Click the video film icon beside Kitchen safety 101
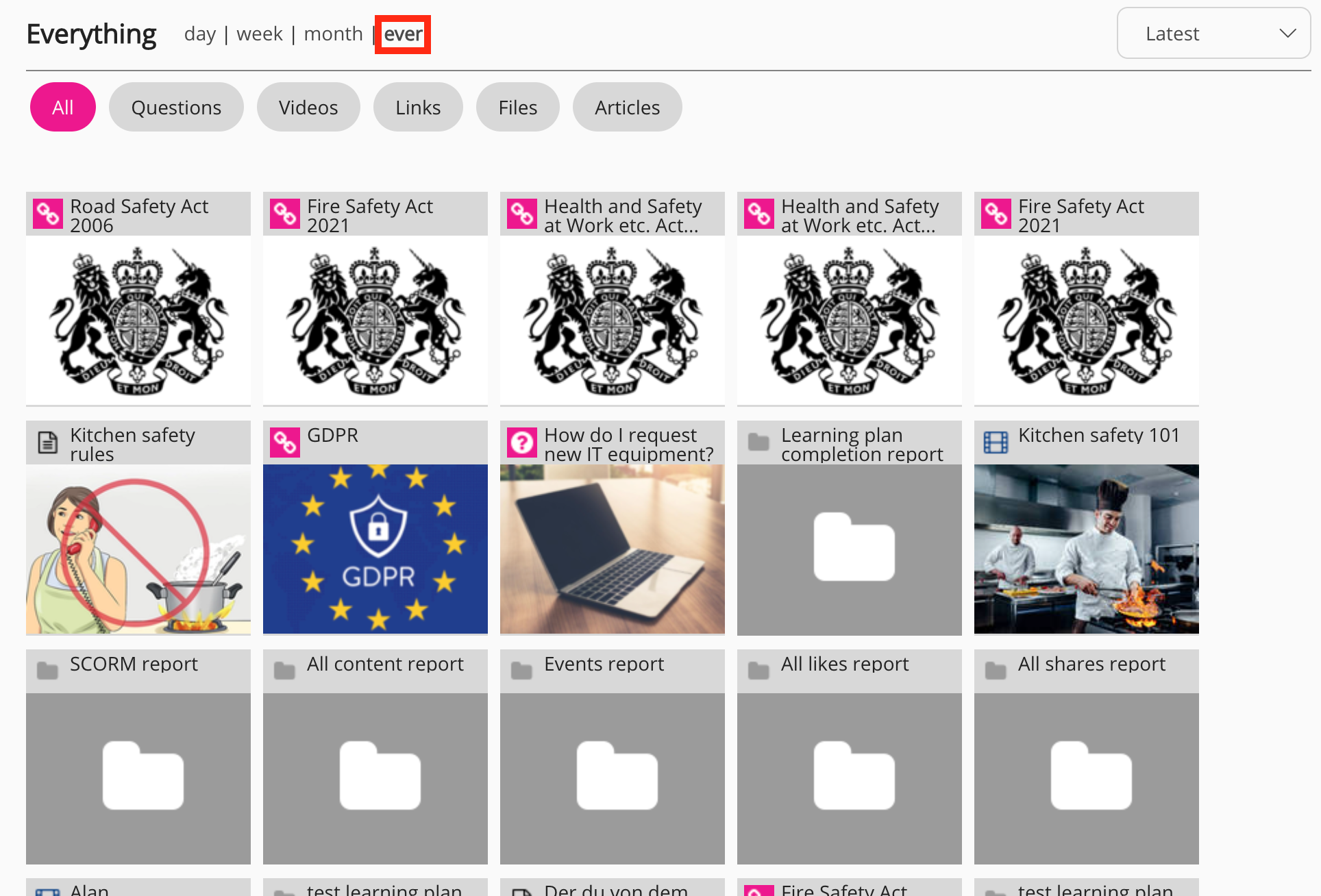 tap(996, 443)
